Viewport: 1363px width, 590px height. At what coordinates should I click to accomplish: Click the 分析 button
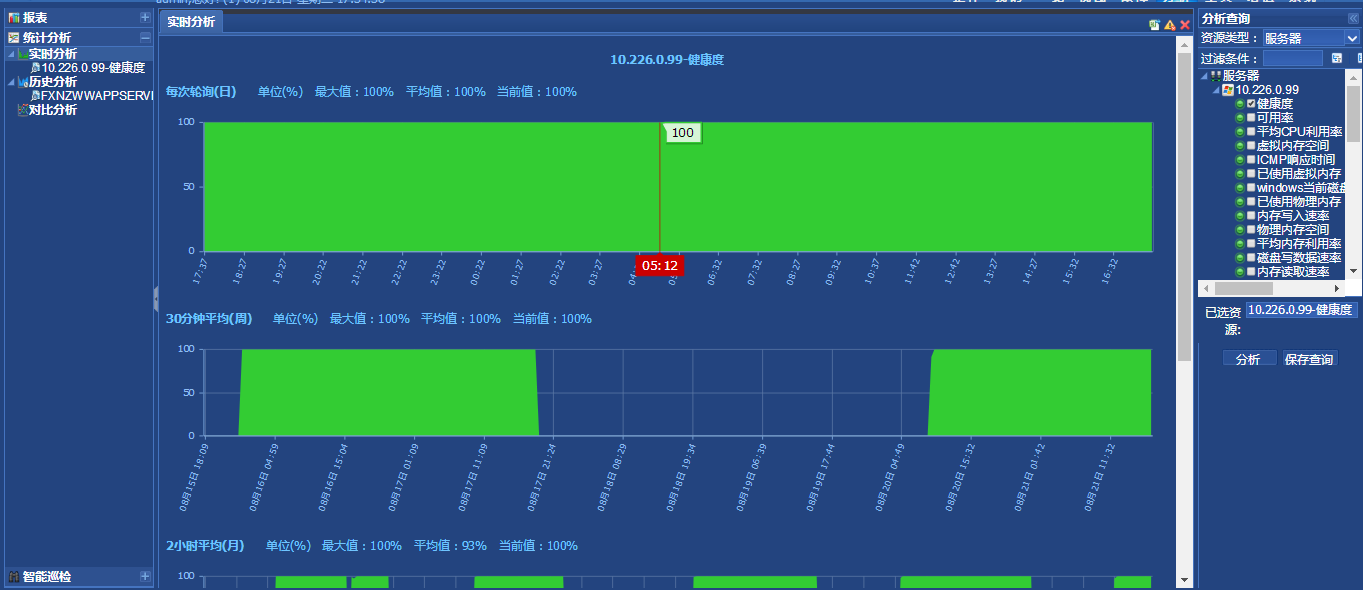pyautogui.click(x=1249, y=359)
